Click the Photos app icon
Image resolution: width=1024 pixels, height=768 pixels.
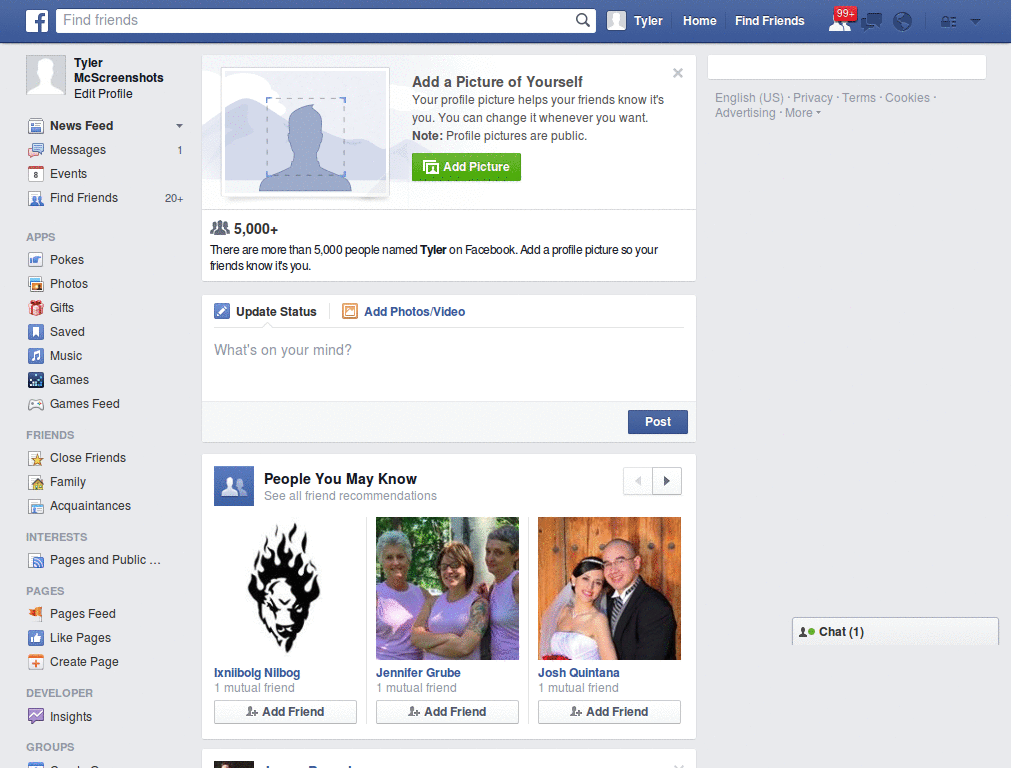click(36, 284)
